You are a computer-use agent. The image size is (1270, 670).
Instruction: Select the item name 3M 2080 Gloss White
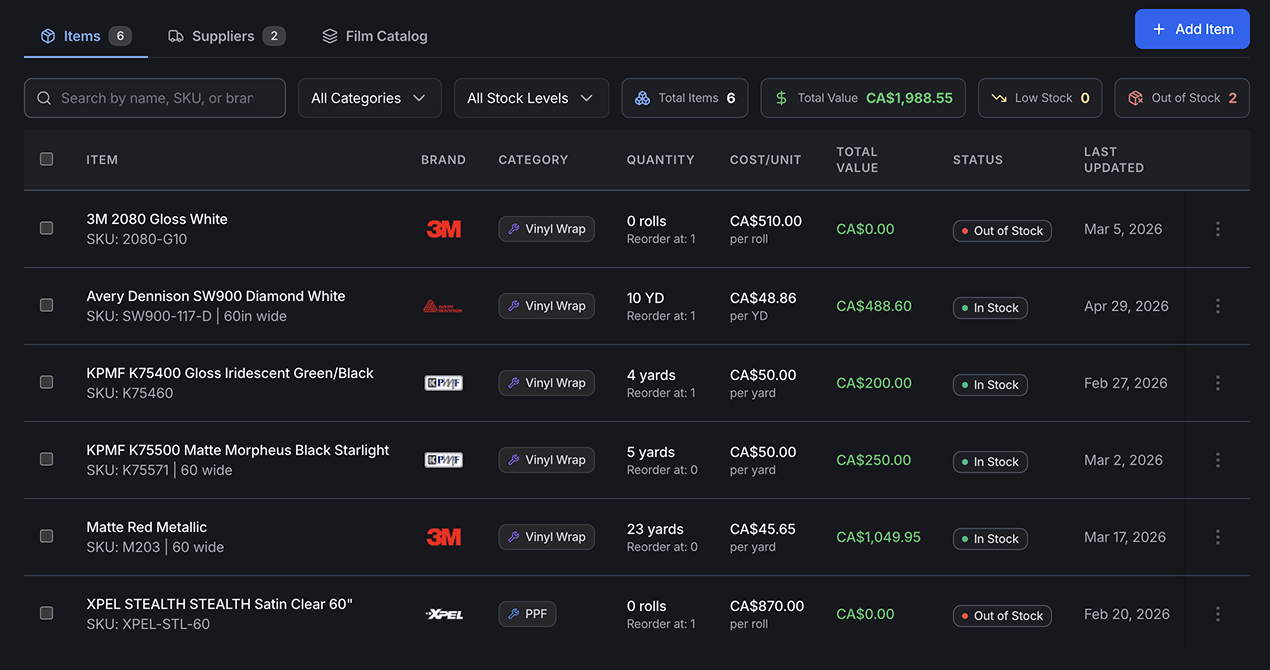pyautogui.click(x=157, y=219)
